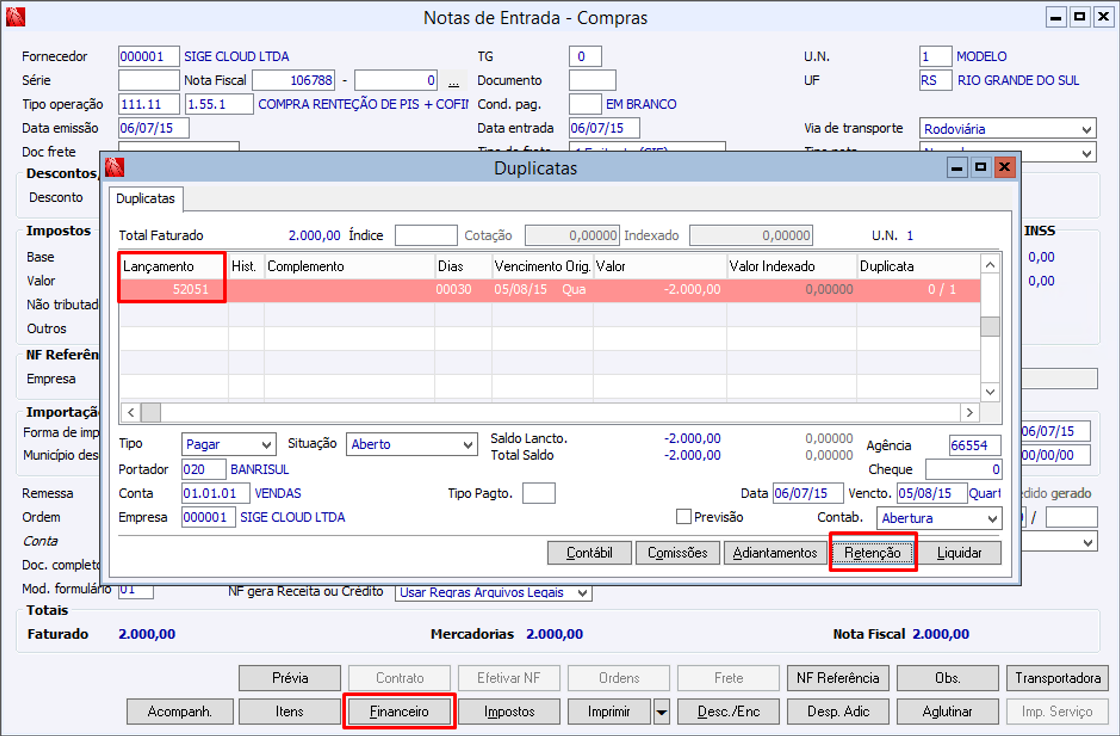Select the Duplicatas tab
1120x736 pixels.
pyautogui.click(x=145, y=199)
